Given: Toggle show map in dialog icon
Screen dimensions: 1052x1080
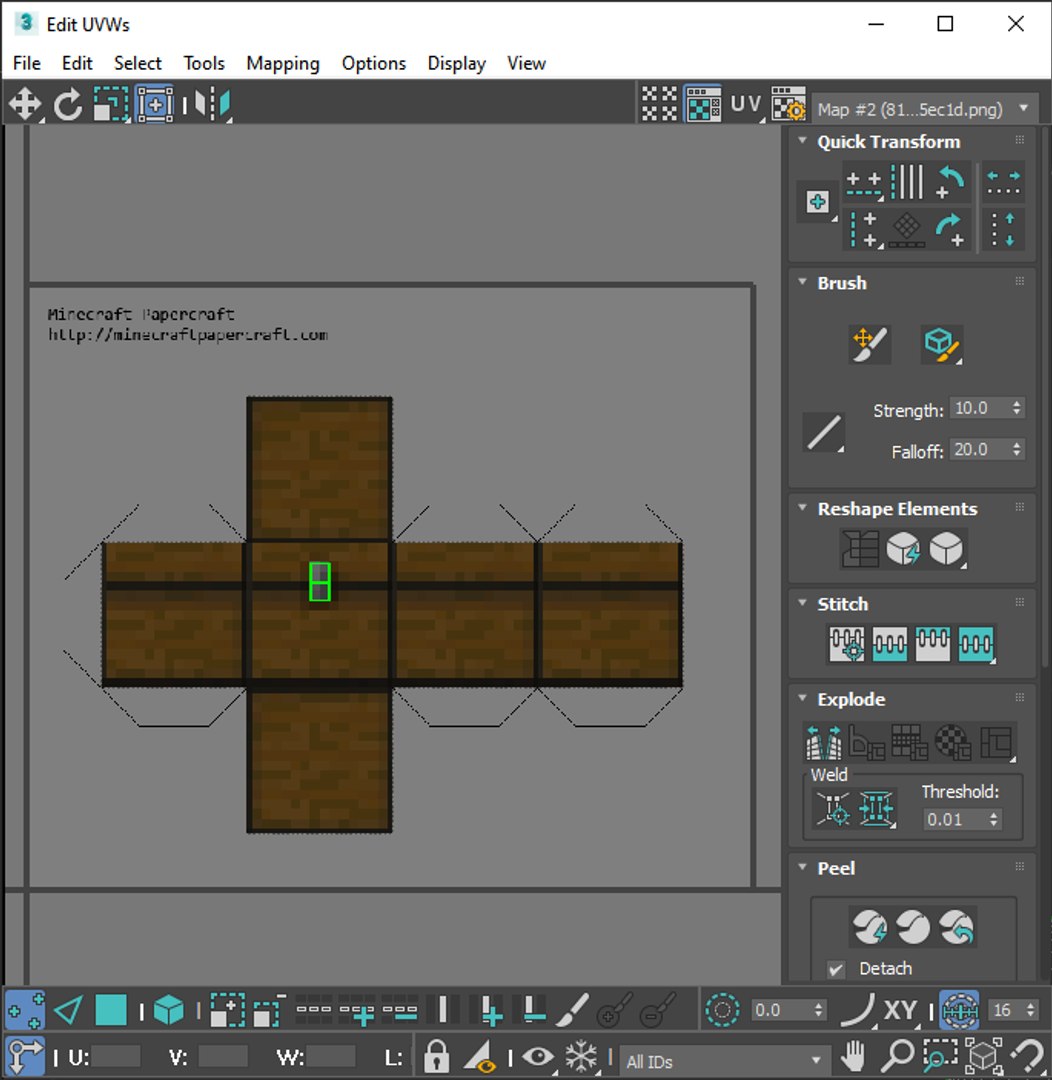Looking at the screenshot, I should [703, 105].
